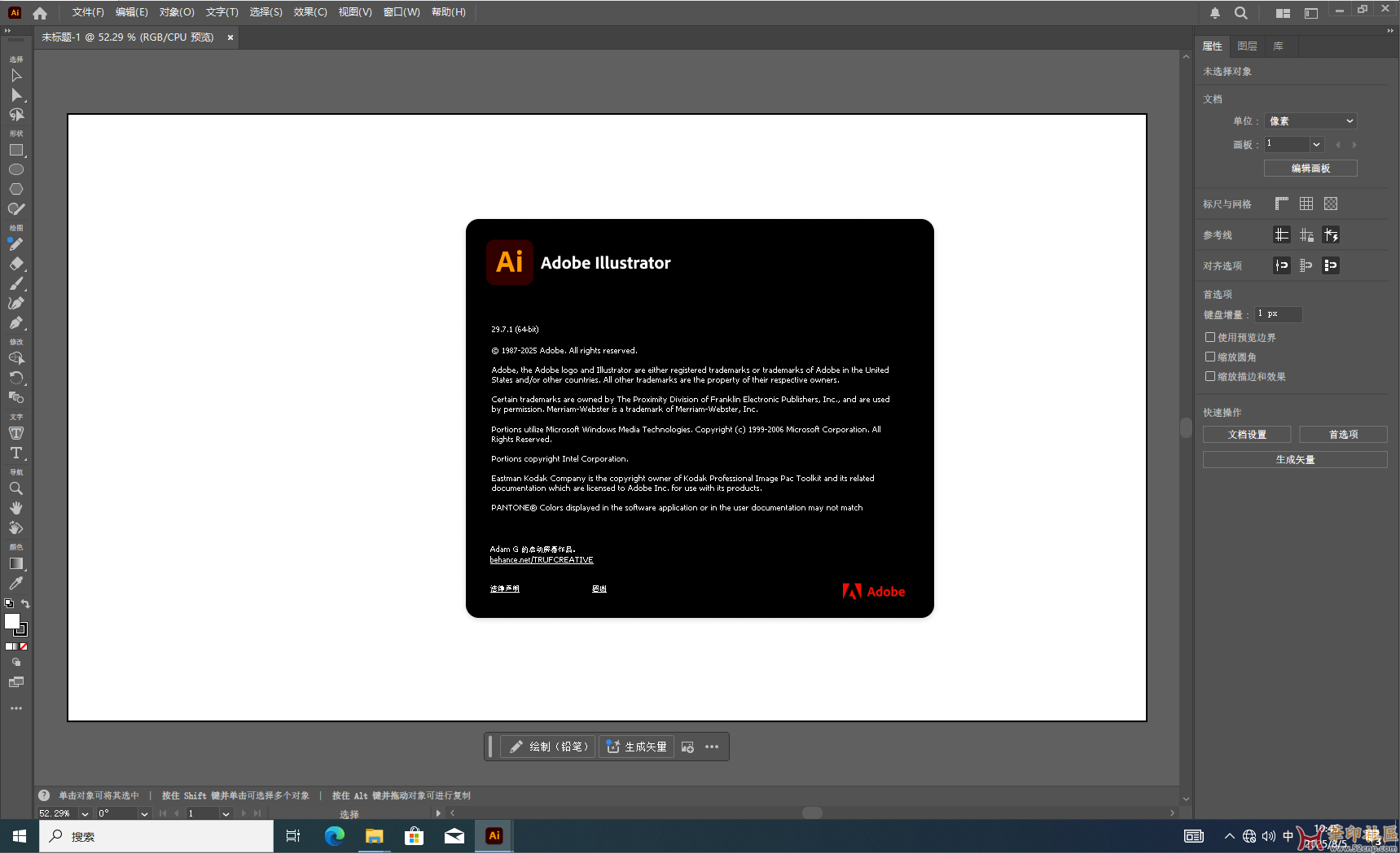Switch to the 图层 layers tab
Viewport: 1400px width, 854px height.
pyautogui.click(x=1247, y=46)
